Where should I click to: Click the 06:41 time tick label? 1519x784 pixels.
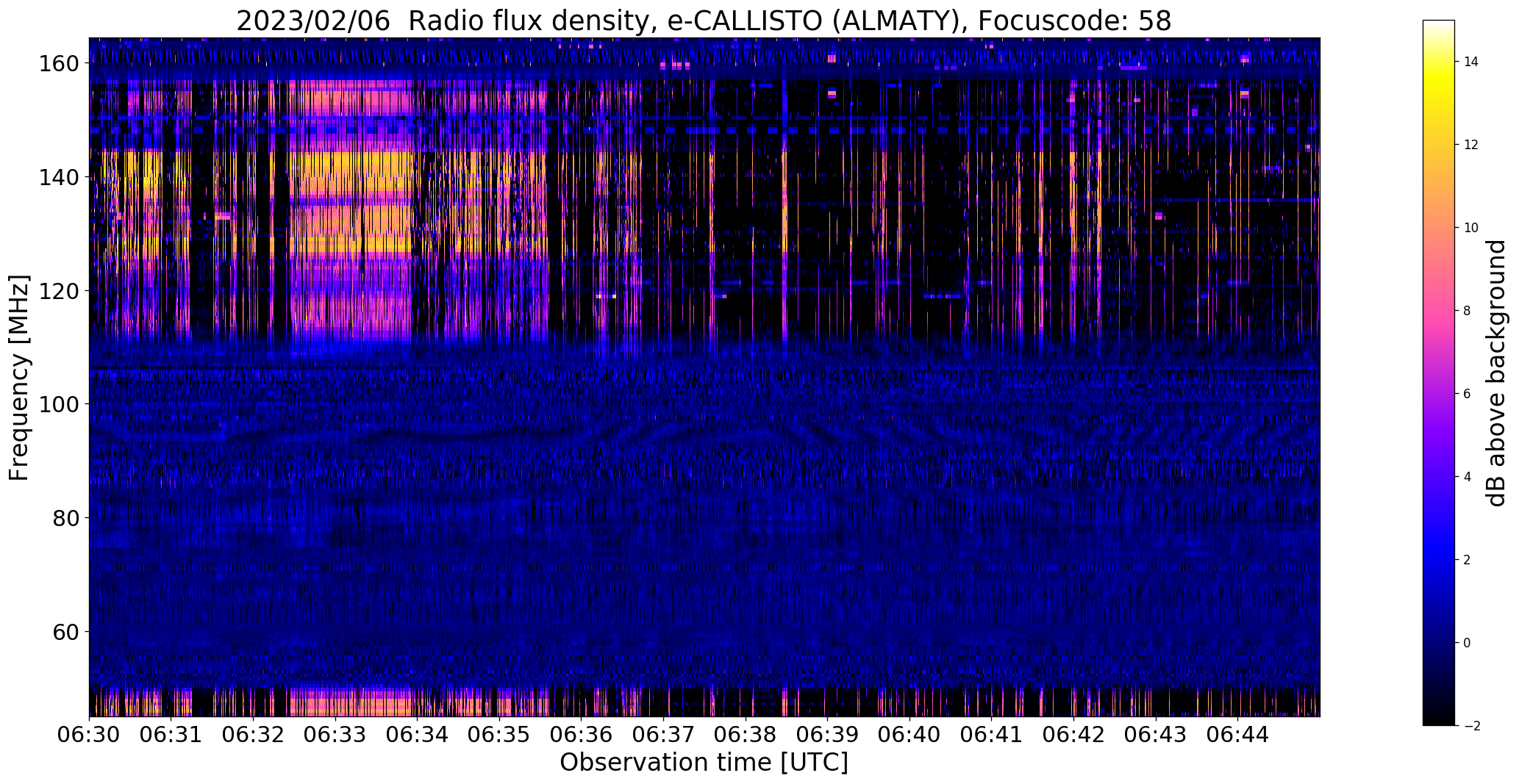coord(992,734)
